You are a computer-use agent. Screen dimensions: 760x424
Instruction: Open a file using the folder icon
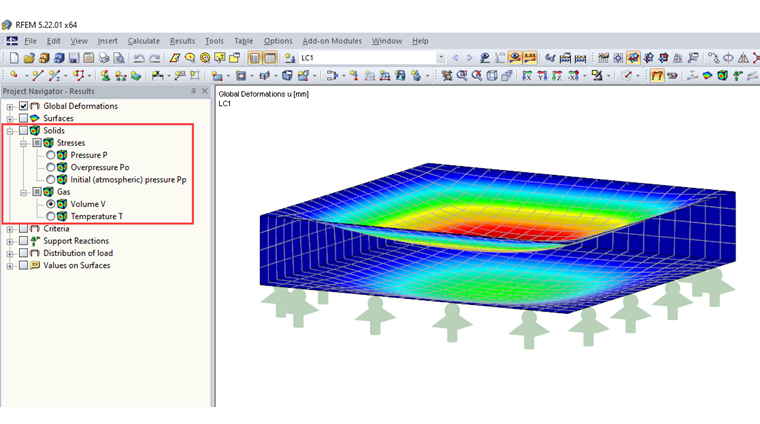coord(29,58)
